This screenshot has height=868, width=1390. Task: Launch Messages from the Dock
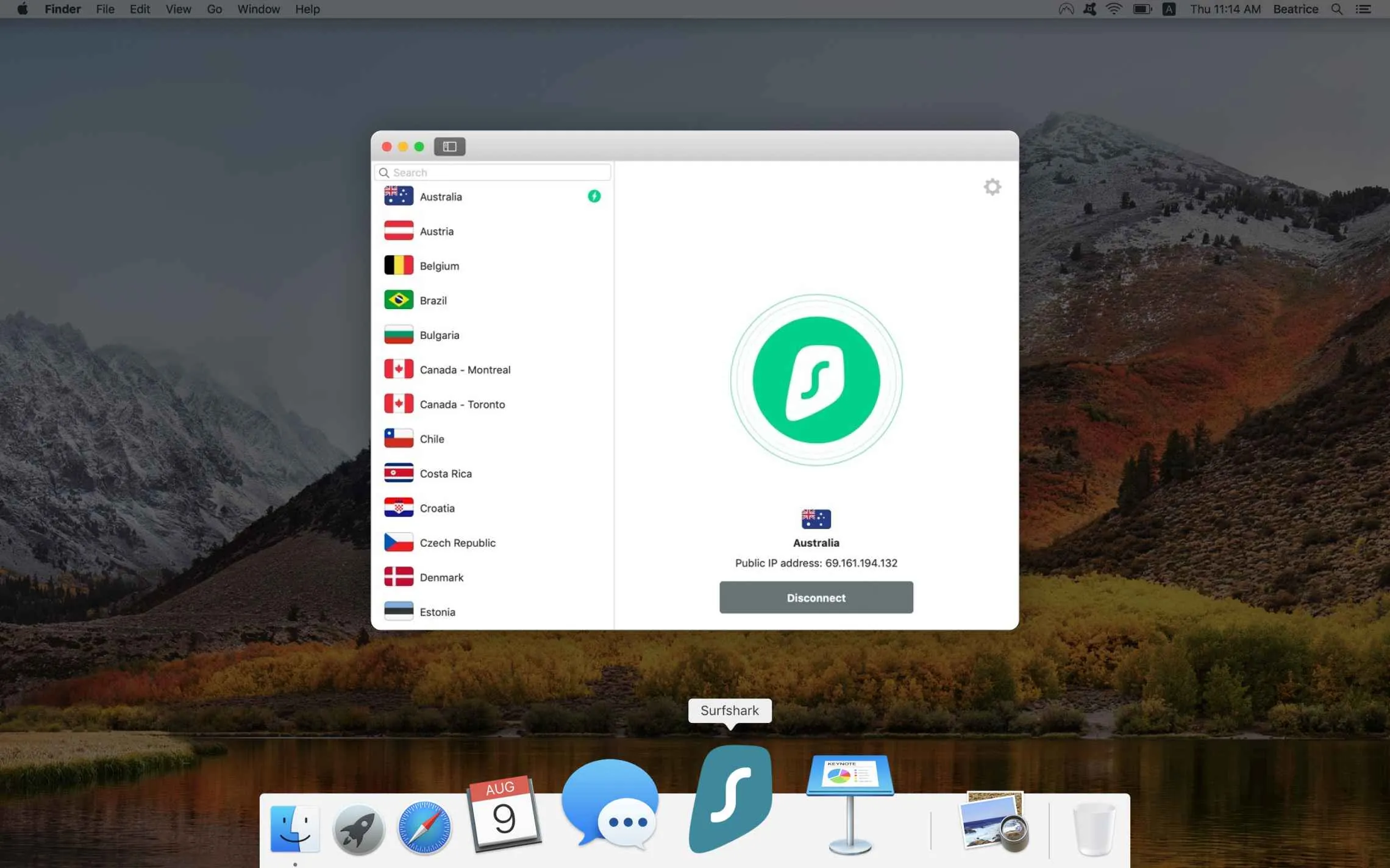610,805
